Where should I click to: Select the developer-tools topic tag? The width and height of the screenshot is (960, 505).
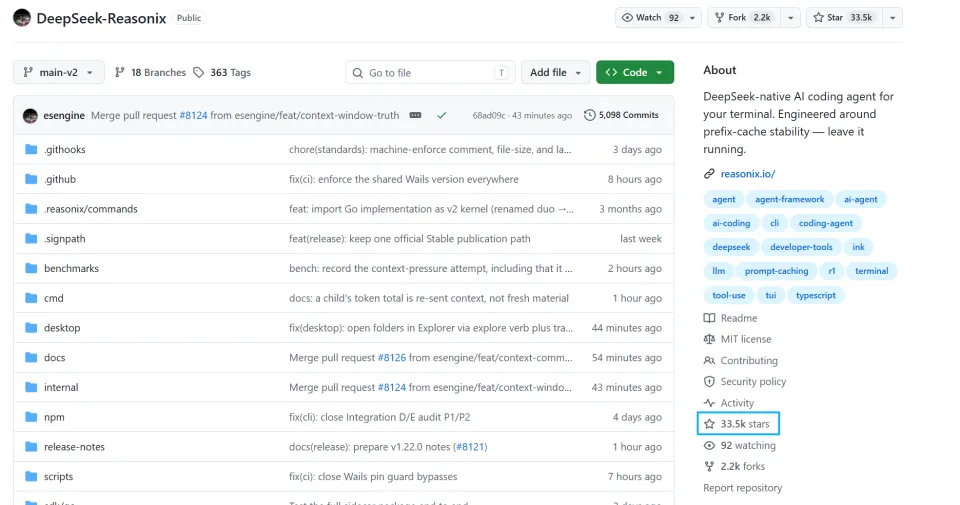tap(801, 247)
